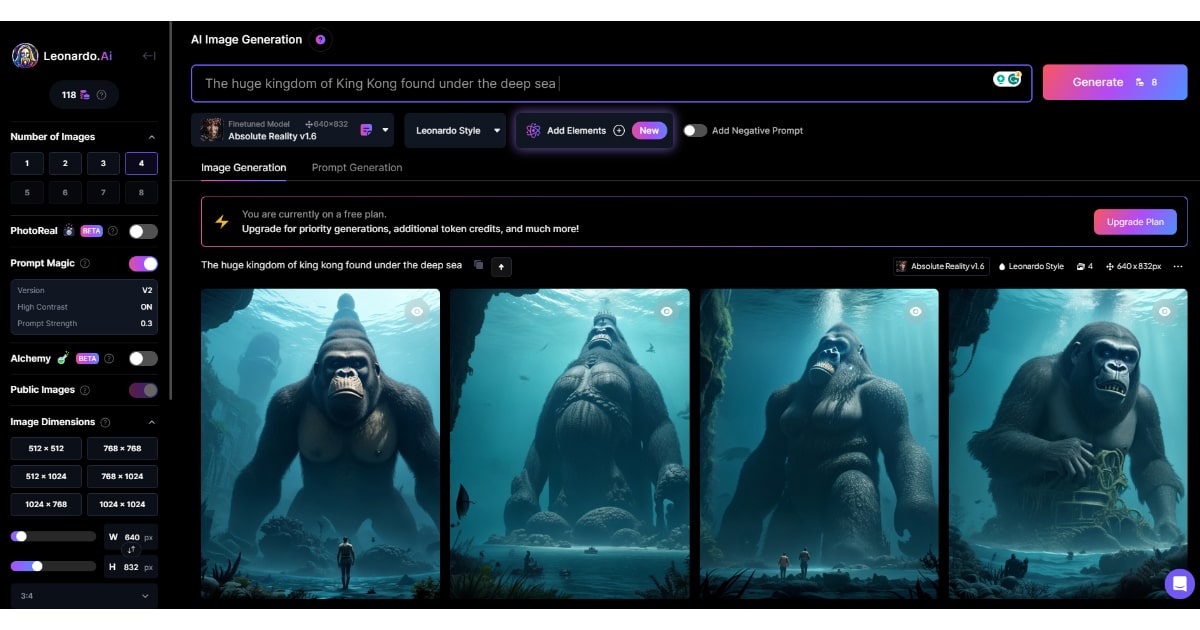Collapse the sidebar using the arrow icon

pyautogui.click(x=149, y=56)
